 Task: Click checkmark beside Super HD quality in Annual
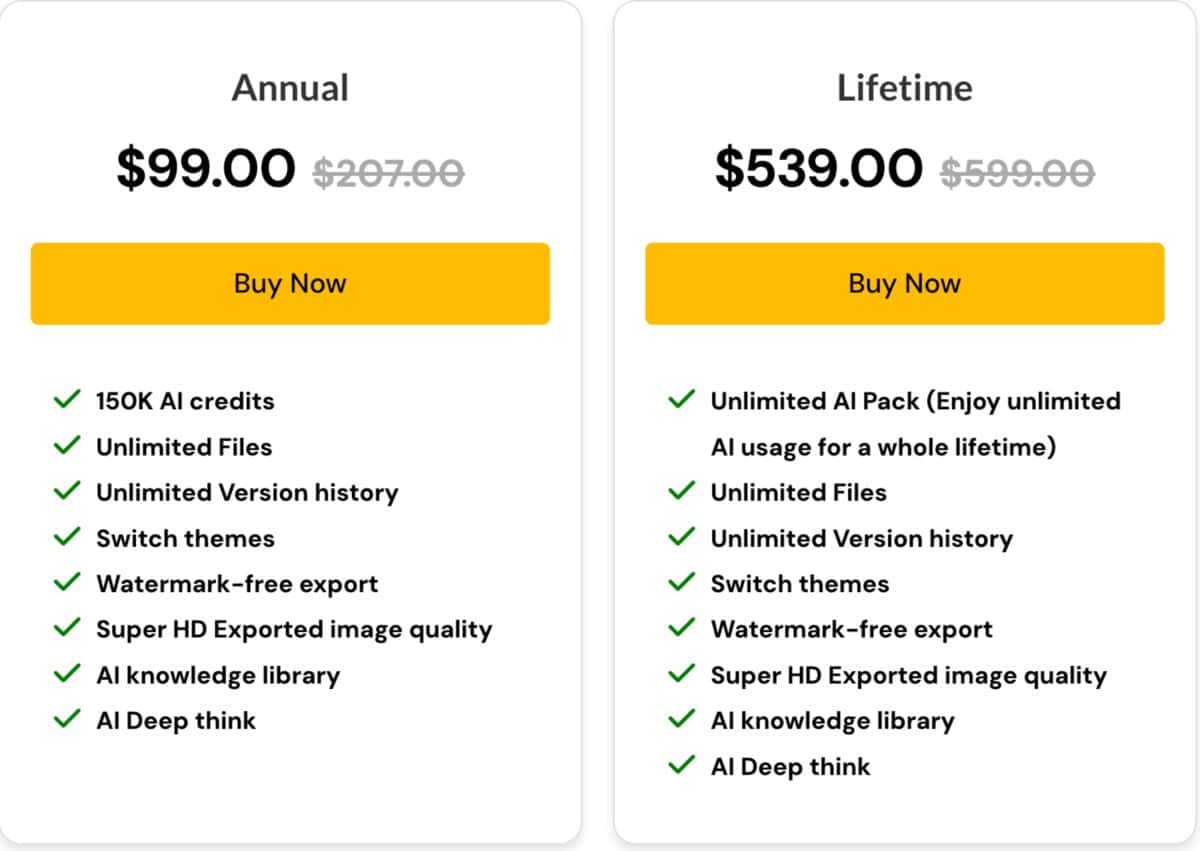click(x=67, y=628)
